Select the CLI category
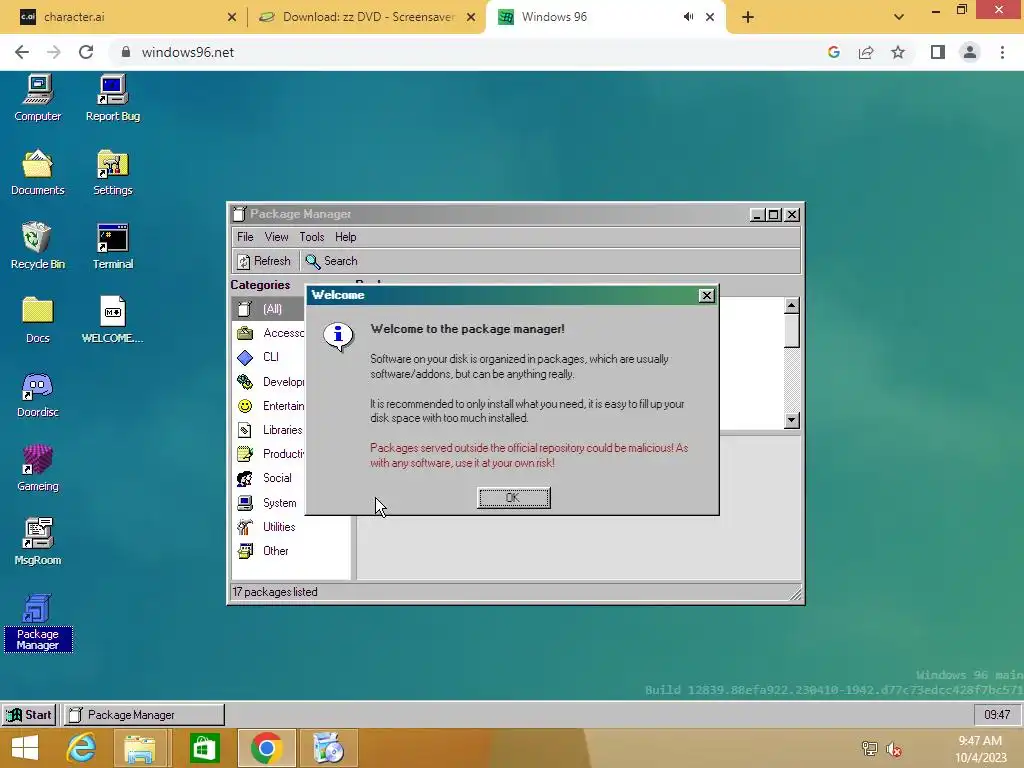The width and height of the screenshot is (1024, 768). [x=268, y=357]
